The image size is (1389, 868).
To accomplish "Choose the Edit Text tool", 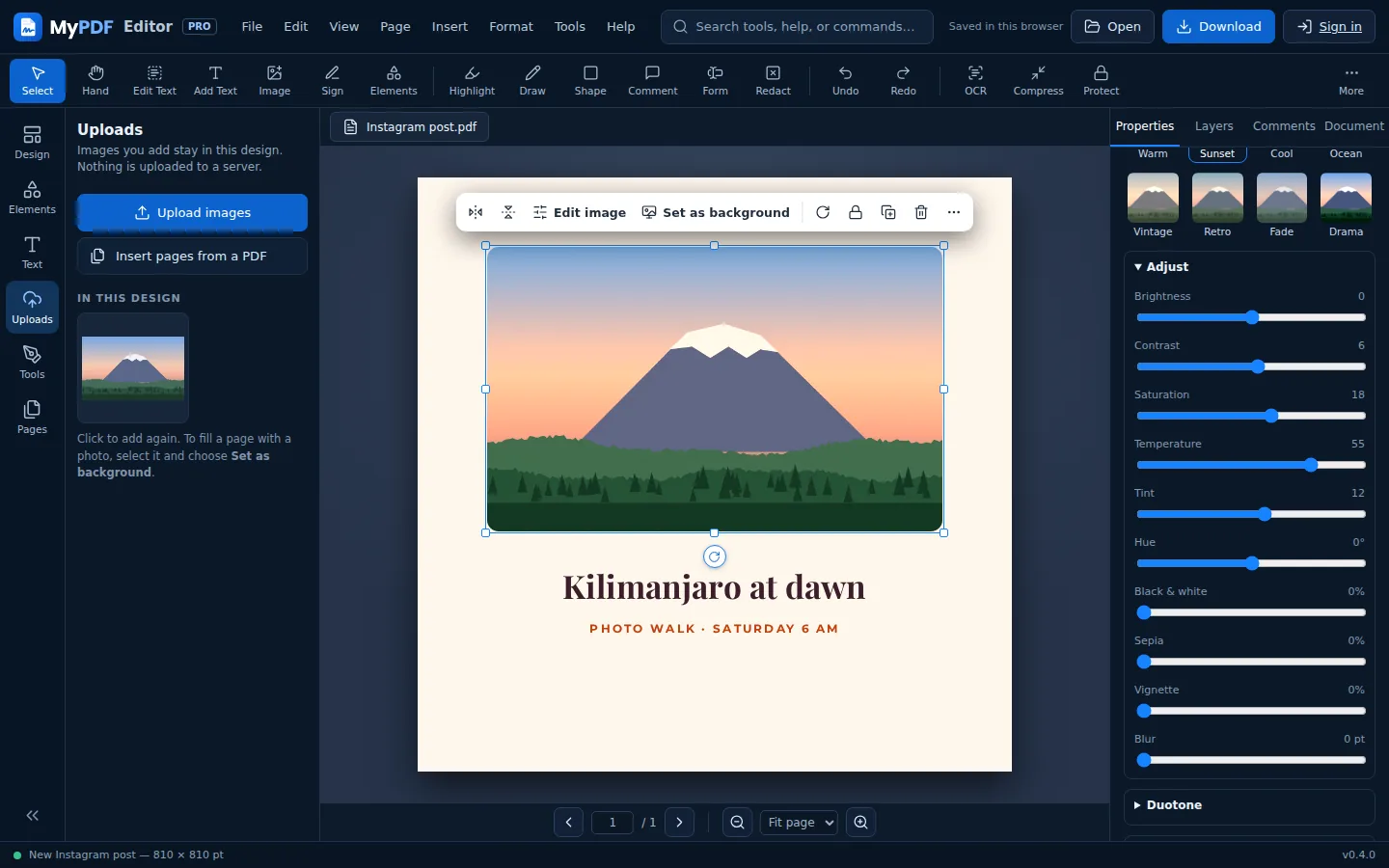I will (x=154, y=81).
